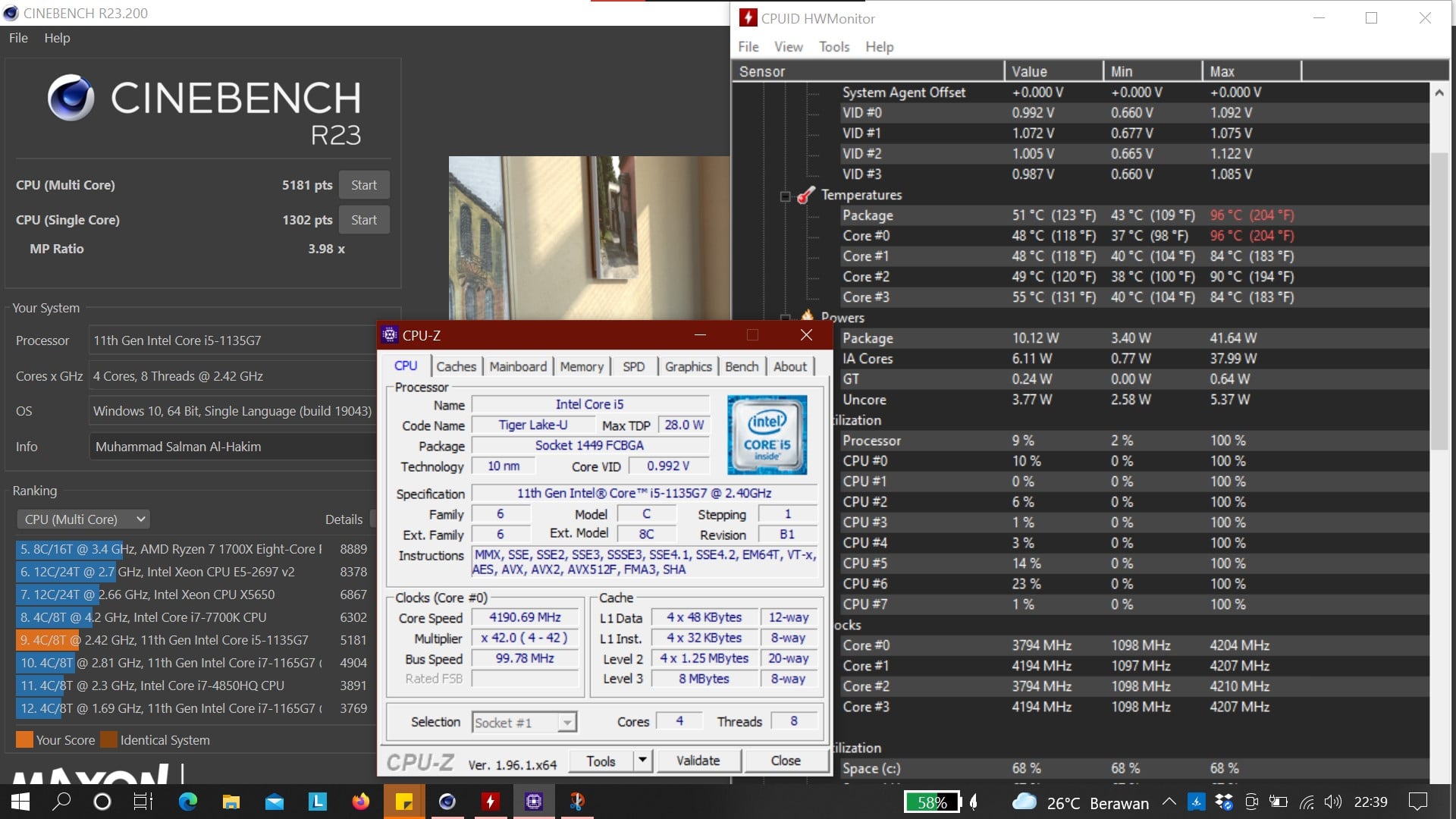
Task: Open the notification center icon
Action: 1417,802
